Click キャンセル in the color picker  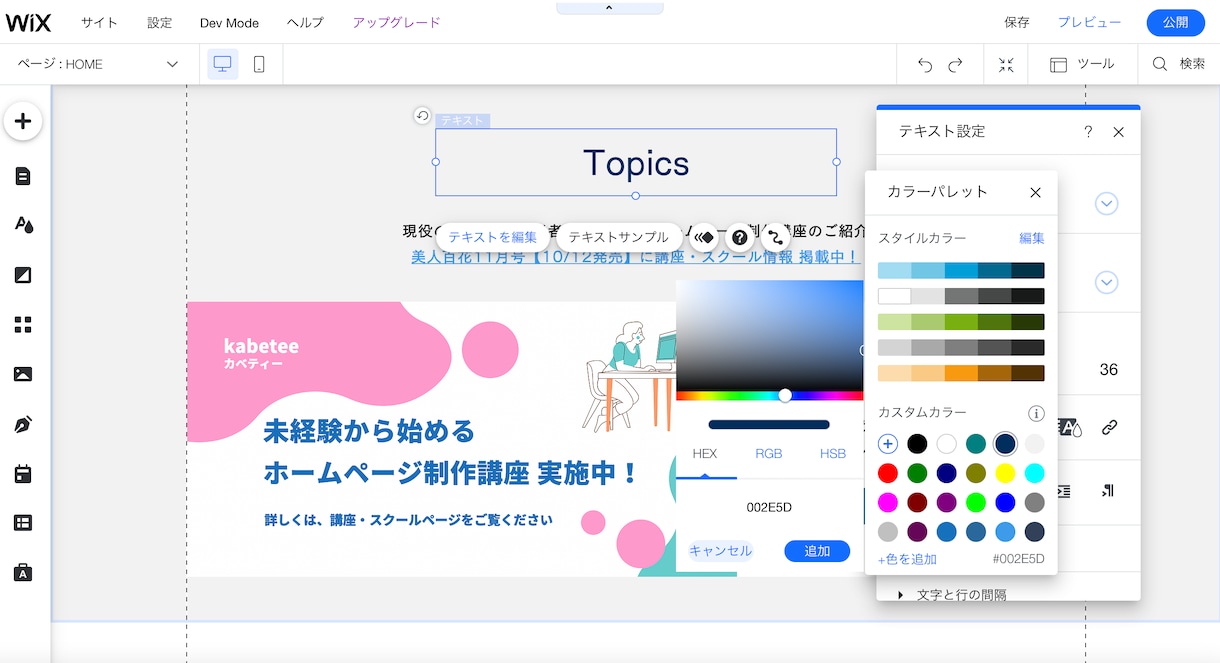720,551
